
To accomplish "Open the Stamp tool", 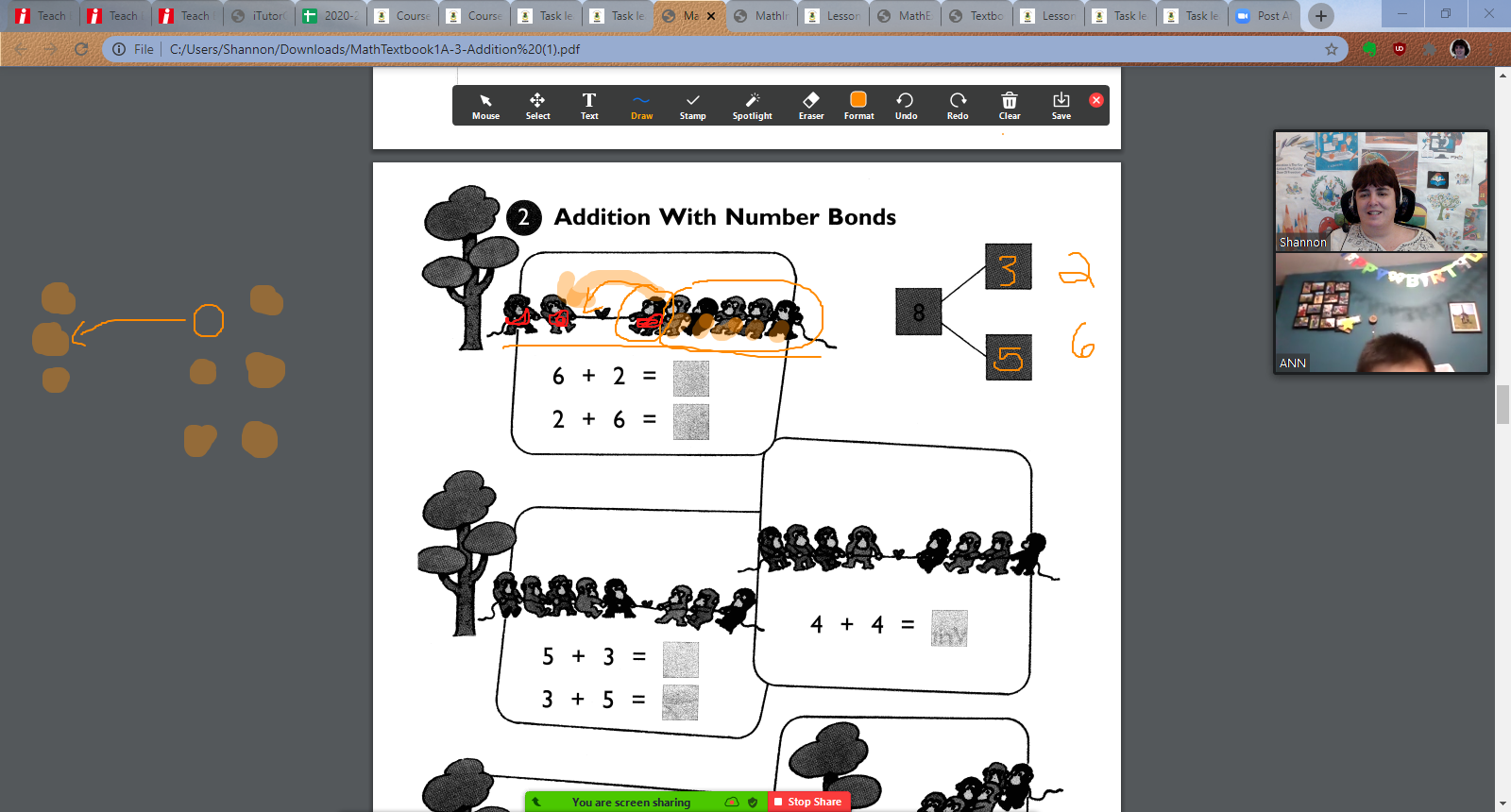I will [x=692, y=106].
